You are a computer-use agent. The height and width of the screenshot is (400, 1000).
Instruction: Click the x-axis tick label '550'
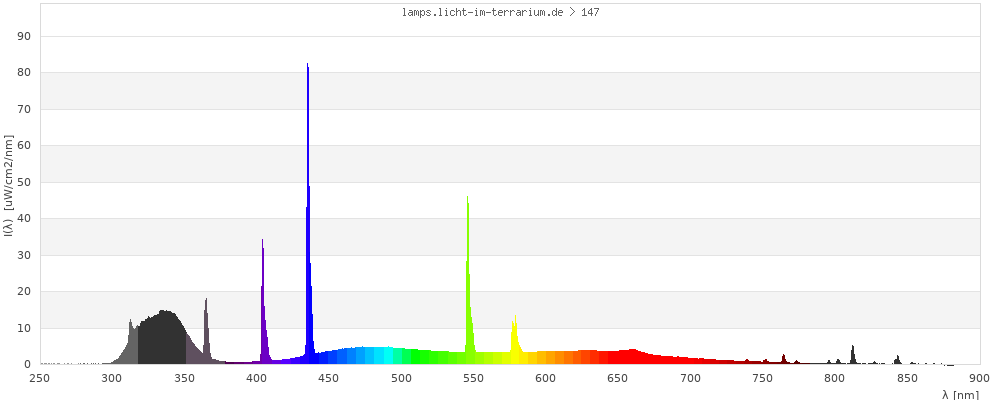pos(473,378)
